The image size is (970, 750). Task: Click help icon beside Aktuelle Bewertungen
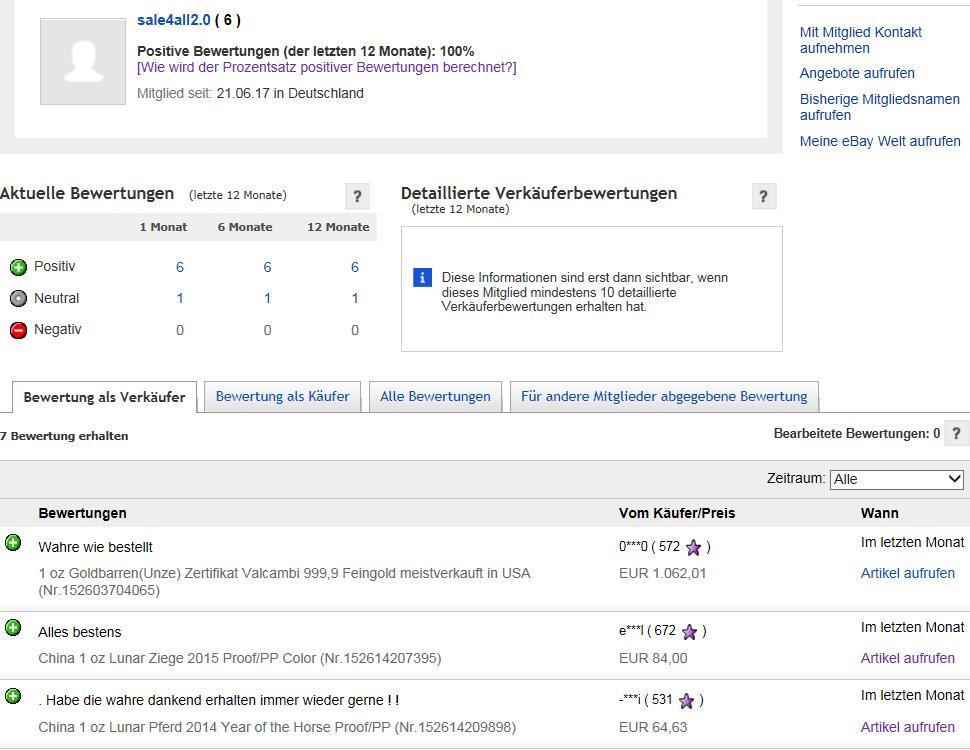click(x=357, y=196)
